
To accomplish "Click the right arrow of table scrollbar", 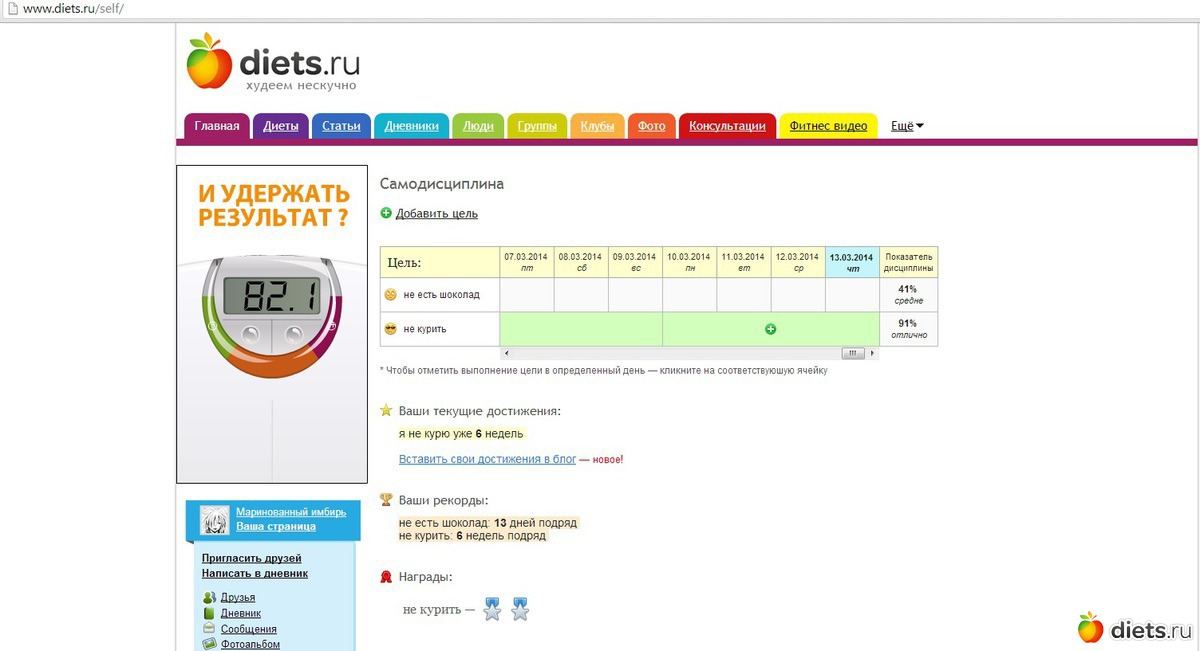I will tap(873, 354).
